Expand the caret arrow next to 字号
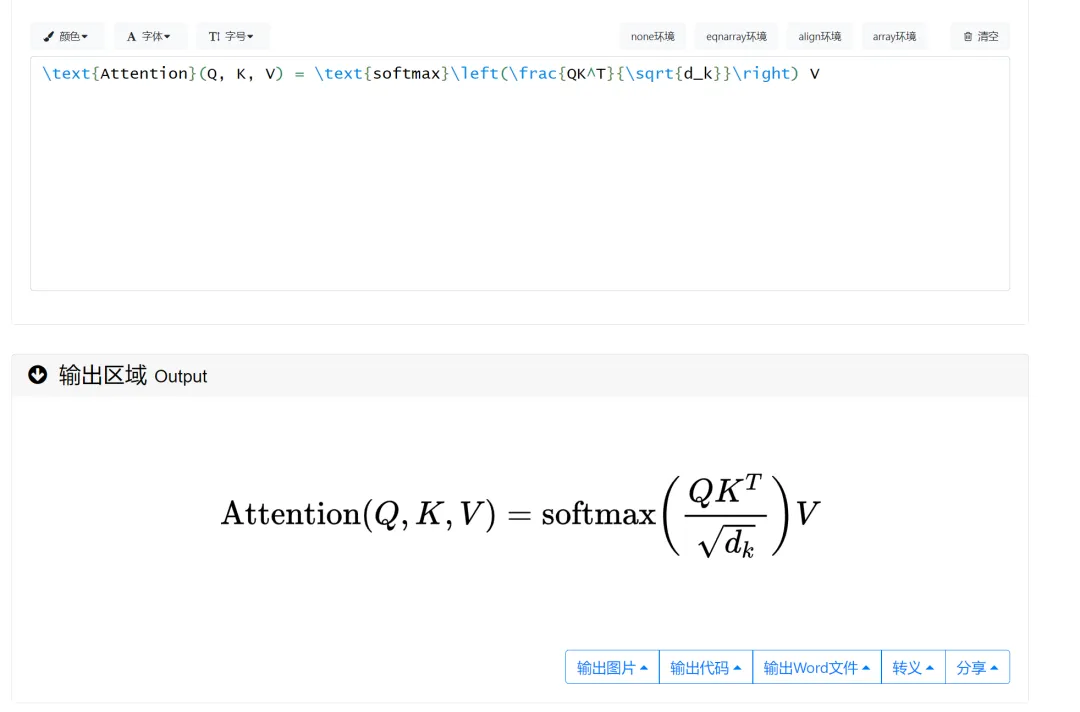The image size is (1080, 712). tap(250, 37)
